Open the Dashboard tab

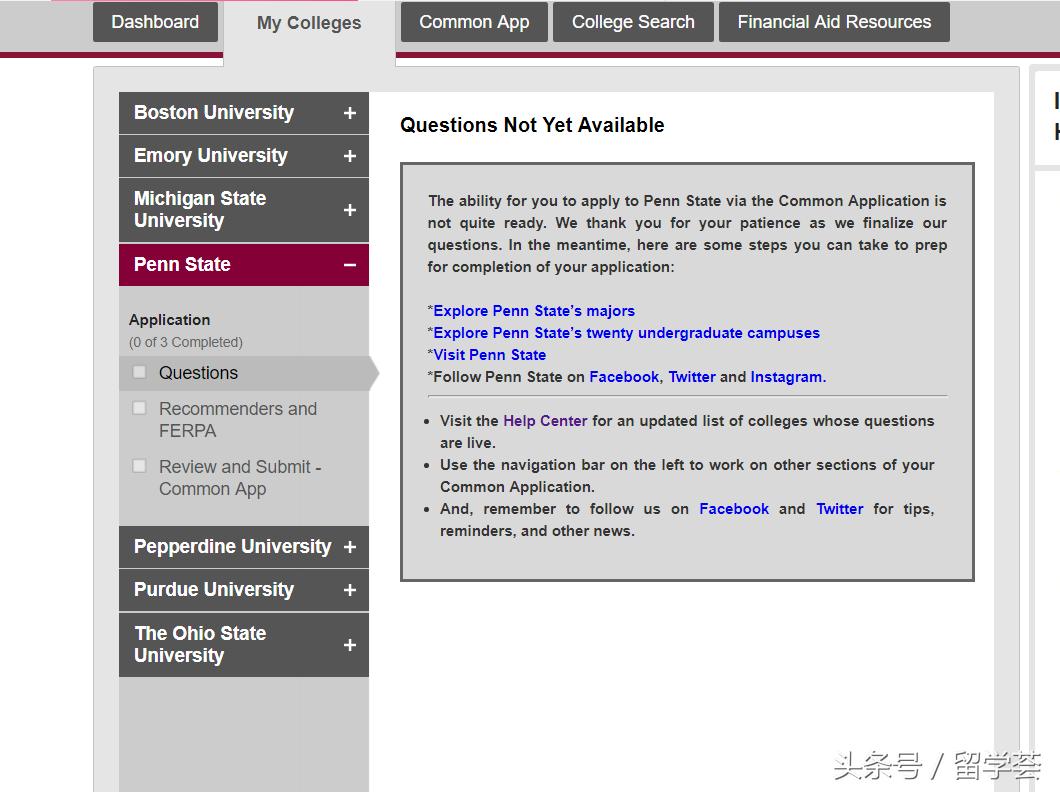click(155, 22)
